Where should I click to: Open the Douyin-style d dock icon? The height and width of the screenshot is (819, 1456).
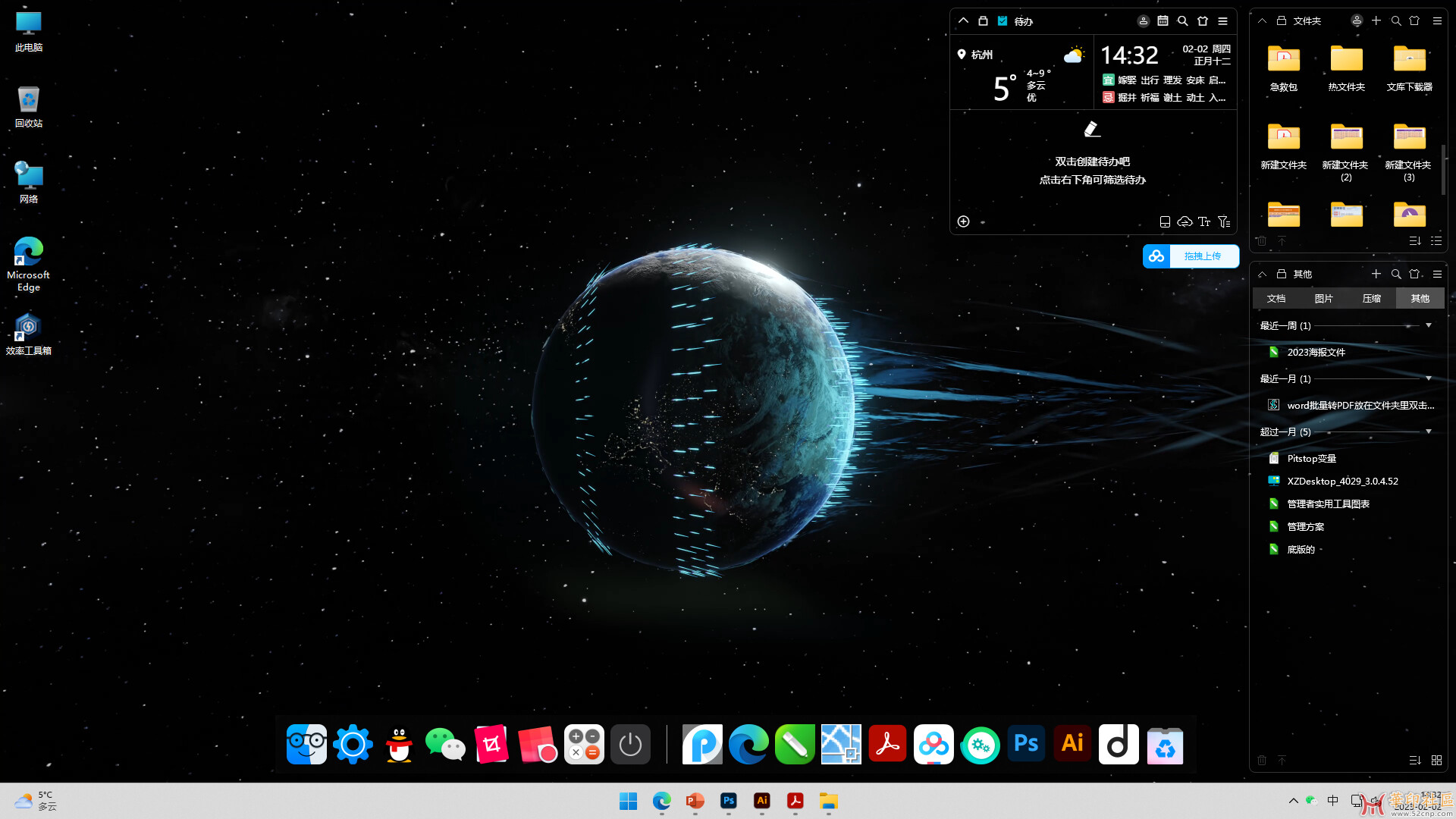tap(1119, 745)
